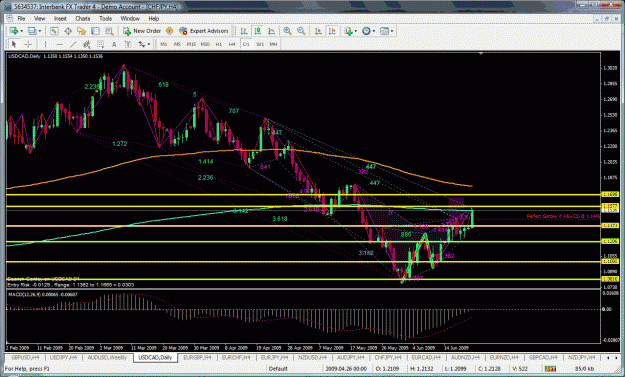This screenshot has height=377, width=625.
Task: Toggle the Expert Advisors button
Action: 204,31
